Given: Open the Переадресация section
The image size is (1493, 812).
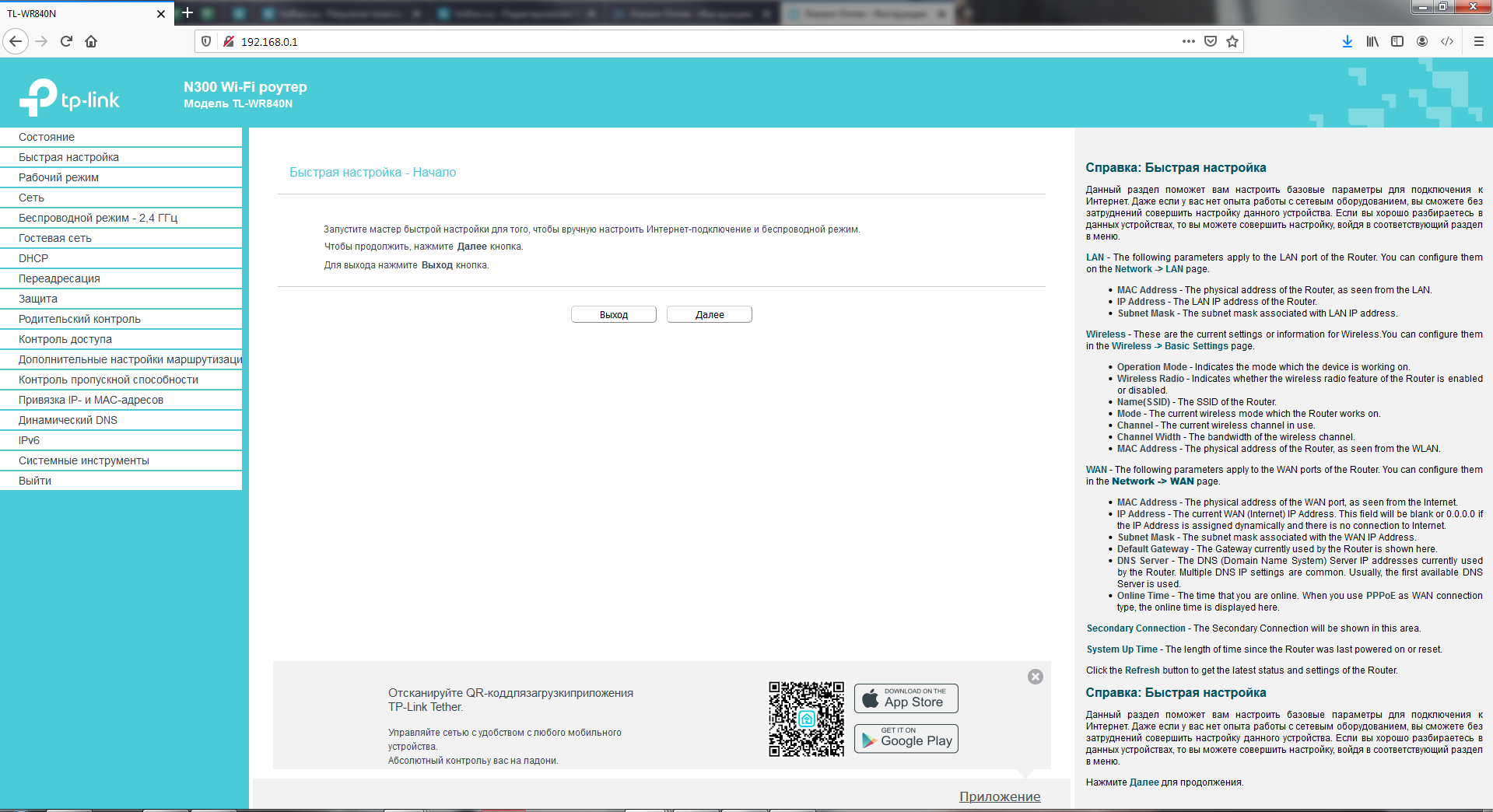Looking at the screenshot, I should coord(121,278).
